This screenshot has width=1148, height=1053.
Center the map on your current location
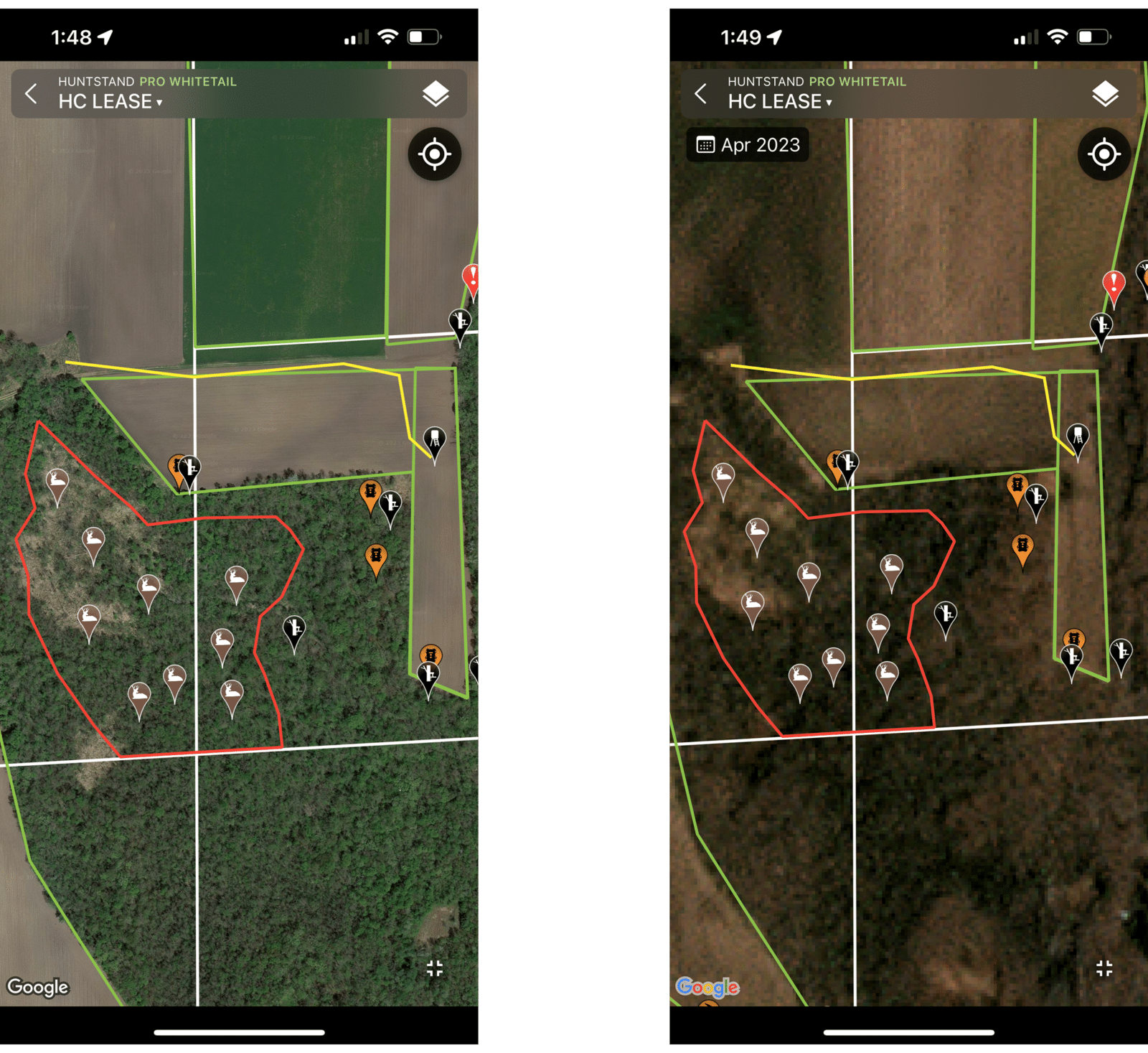tap(435, 154)
